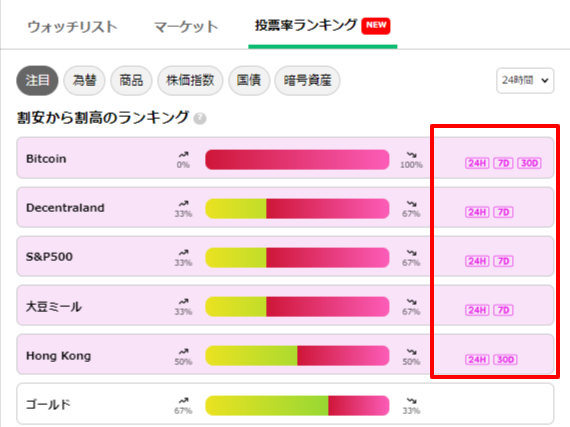Select the 為替 filter chip
570x427 pixels.
point(84,80)
